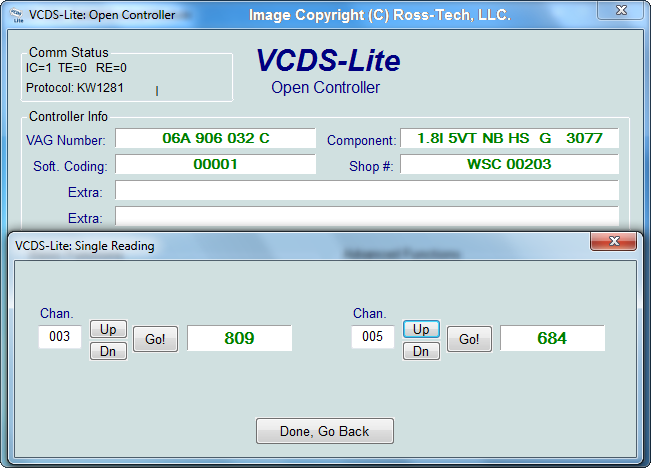Click the Done, Go Back button

[325, 431]
